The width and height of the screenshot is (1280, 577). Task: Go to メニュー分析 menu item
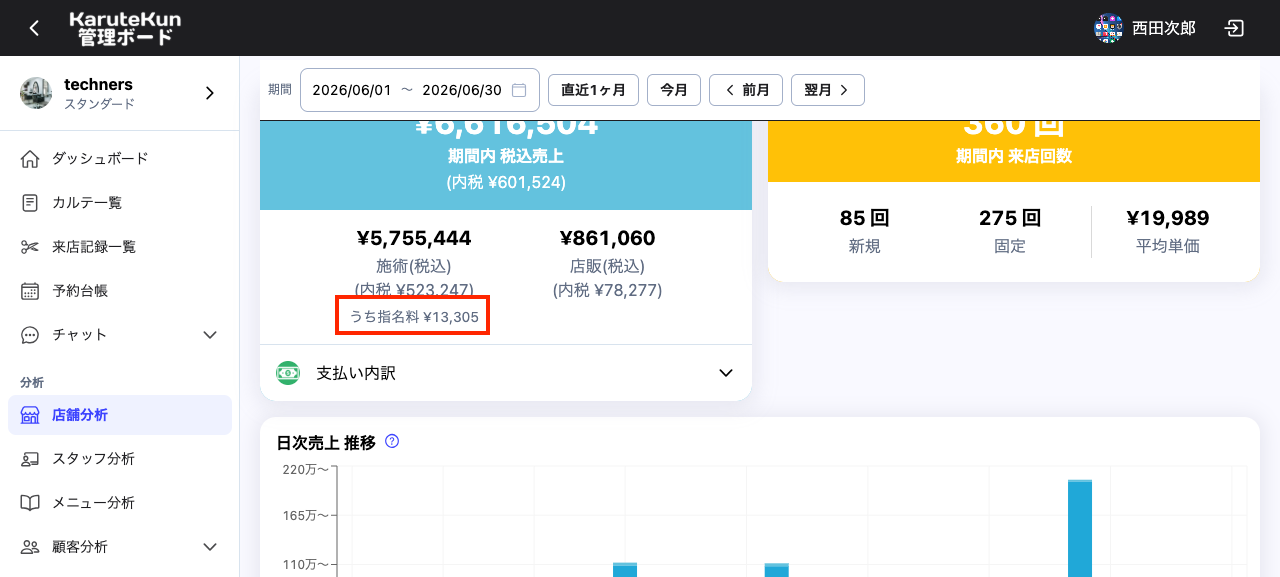coord(120,503)
